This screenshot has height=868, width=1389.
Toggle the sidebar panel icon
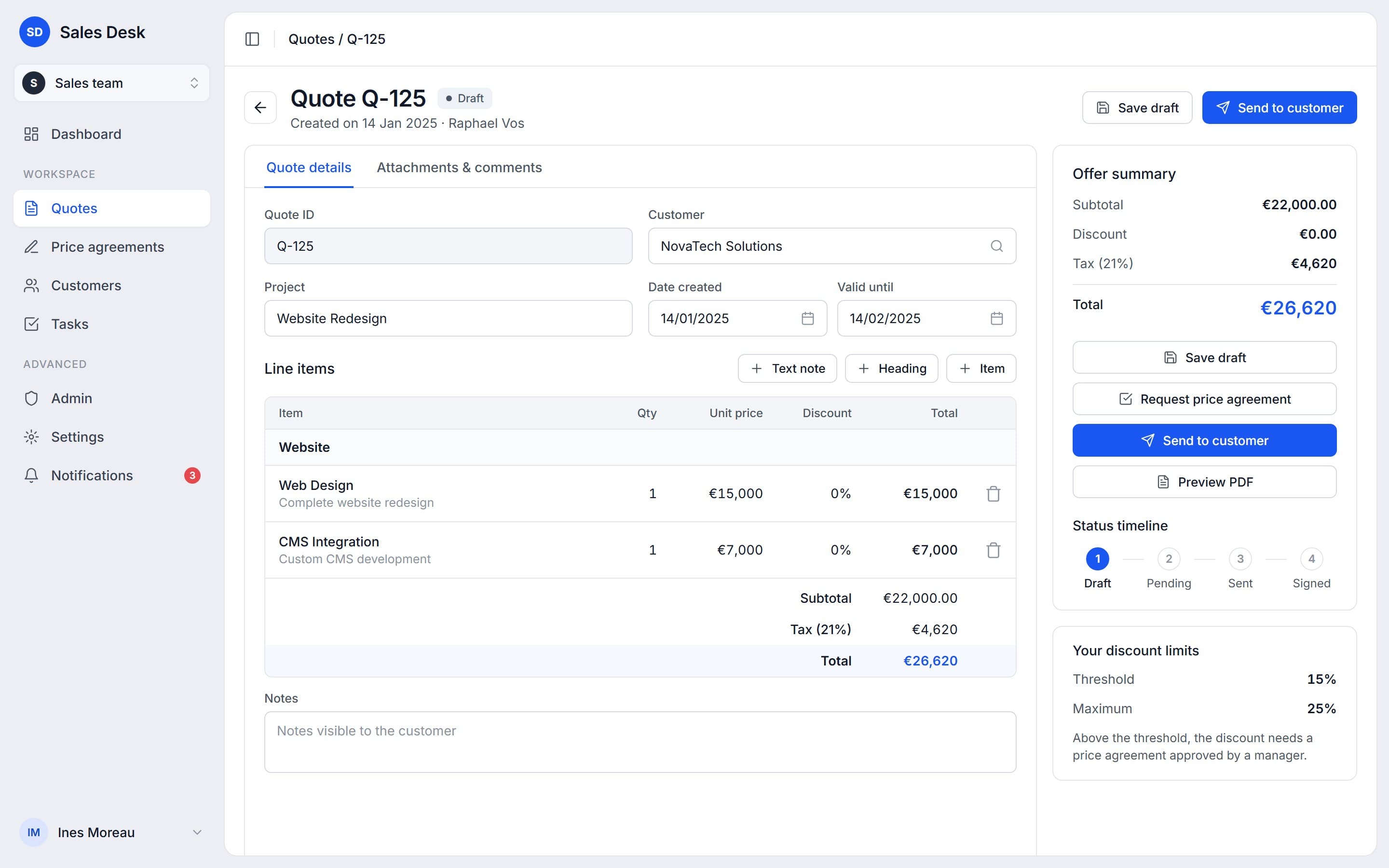252,39
